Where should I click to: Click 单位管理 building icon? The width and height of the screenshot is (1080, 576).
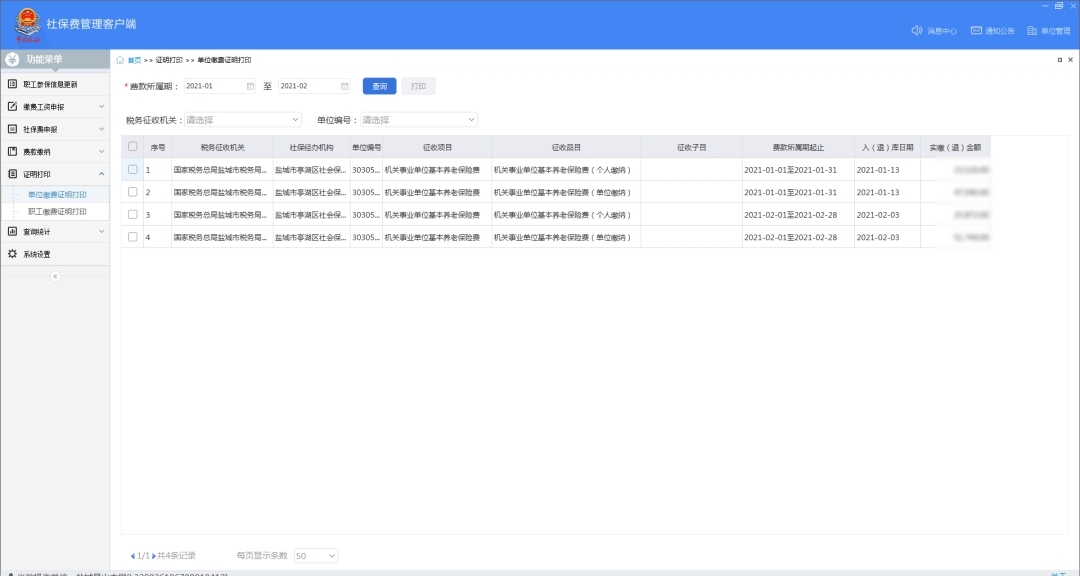tap(1032, 31)
